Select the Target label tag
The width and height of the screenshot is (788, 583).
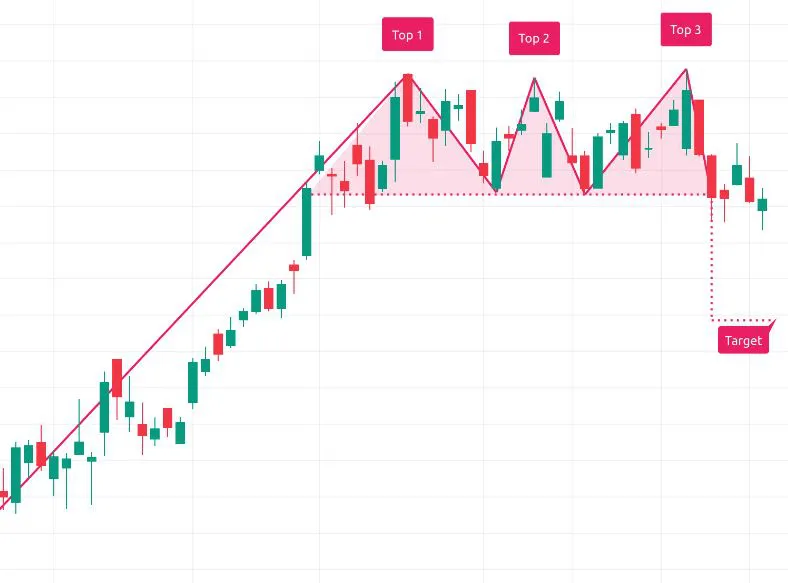click(x=743, y=340)
